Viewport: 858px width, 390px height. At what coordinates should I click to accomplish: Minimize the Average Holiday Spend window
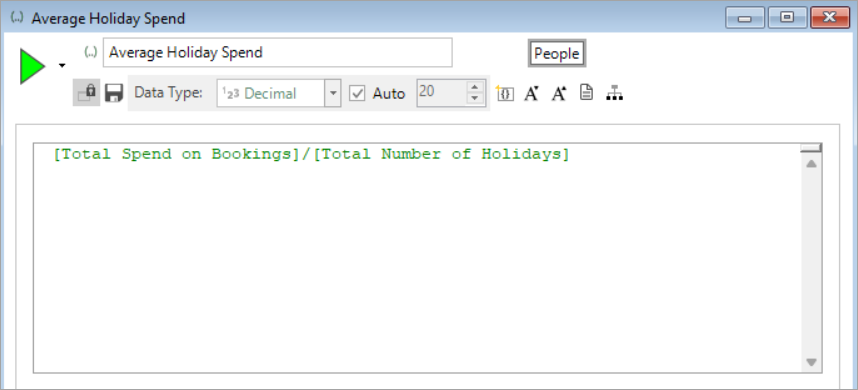tap(744, 18)
